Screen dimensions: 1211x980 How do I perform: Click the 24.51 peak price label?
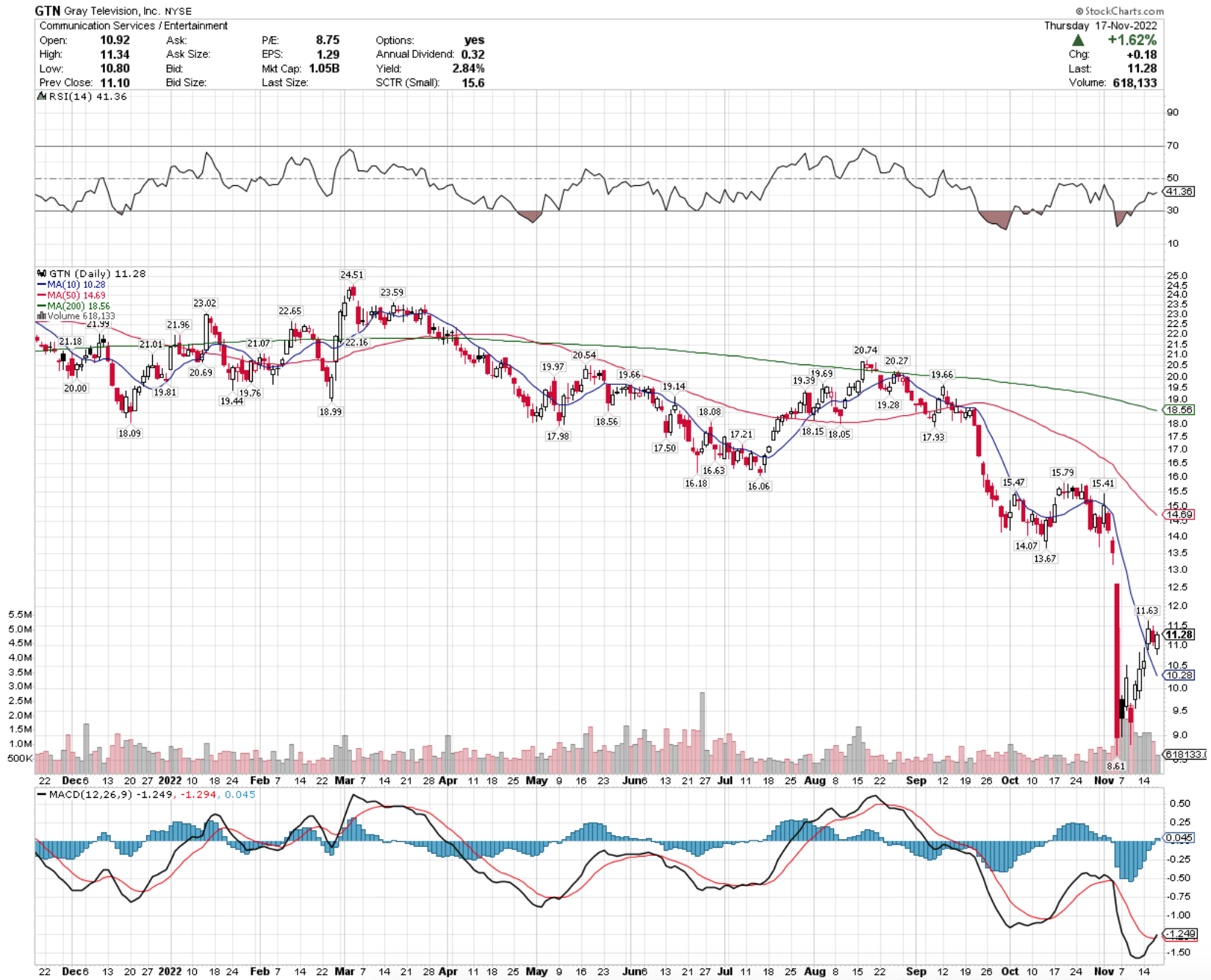(x=352, y=275)
